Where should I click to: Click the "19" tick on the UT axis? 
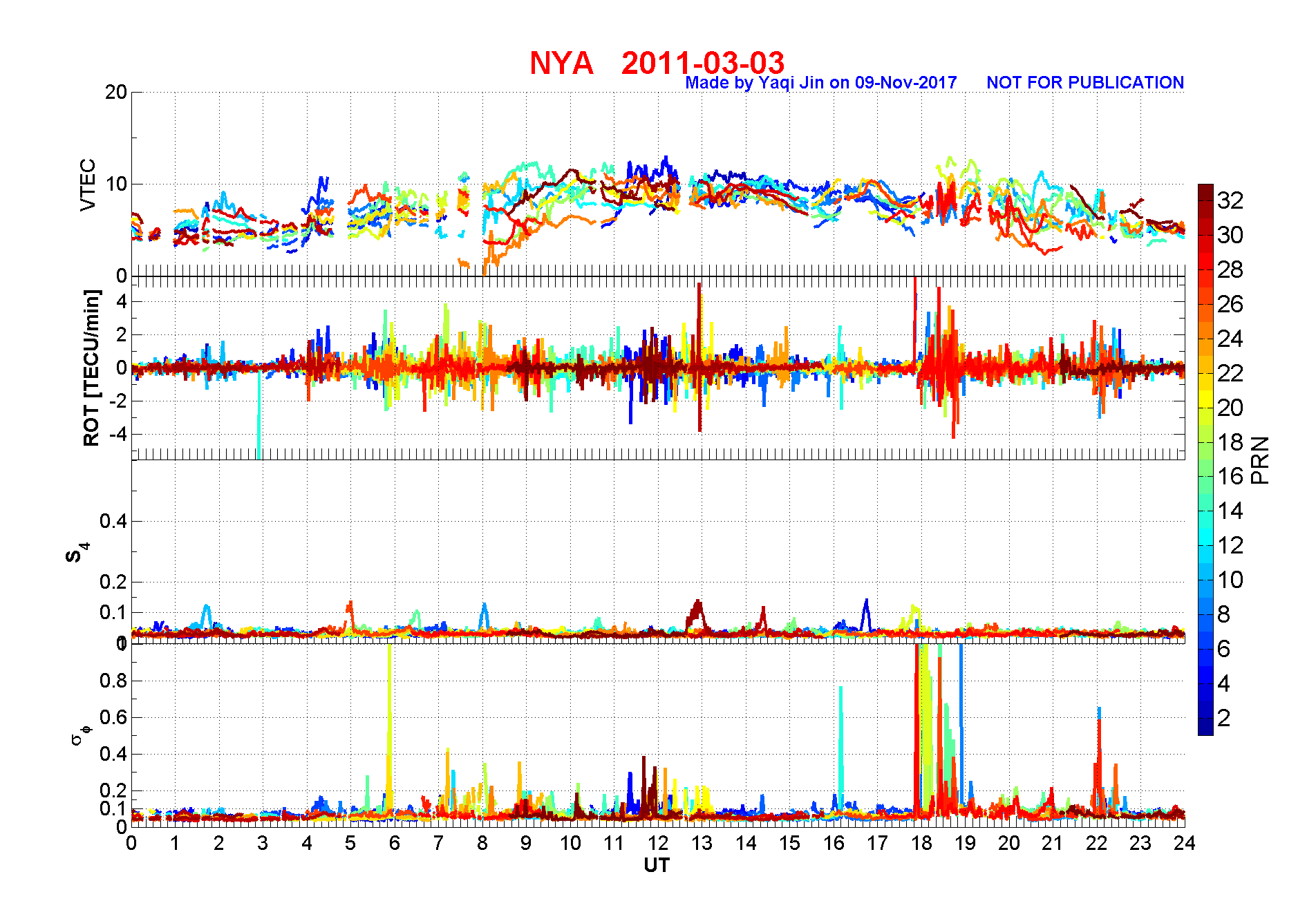coord(965,843)
